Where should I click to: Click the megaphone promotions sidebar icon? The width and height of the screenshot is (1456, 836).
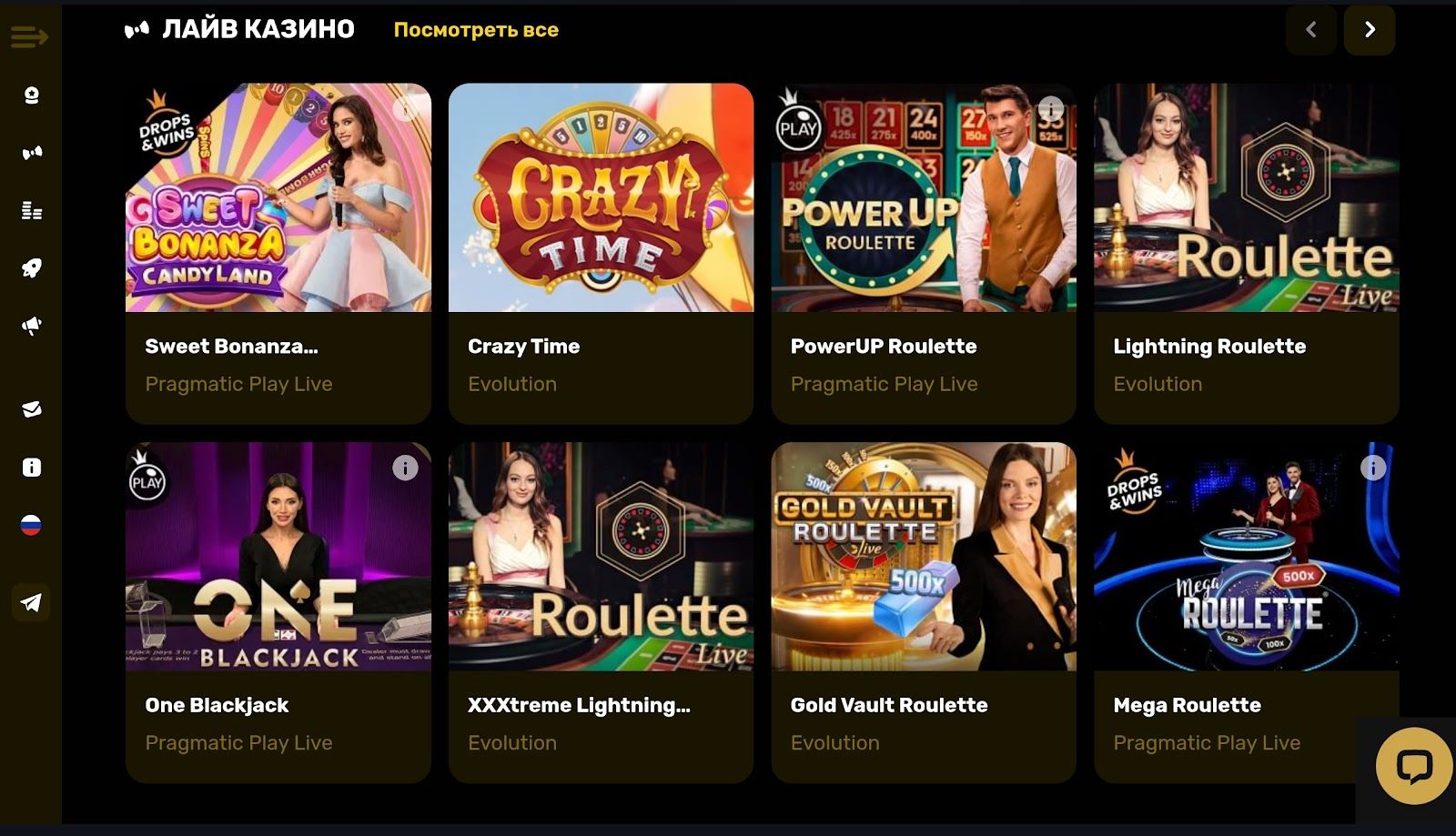coord(32,326)
